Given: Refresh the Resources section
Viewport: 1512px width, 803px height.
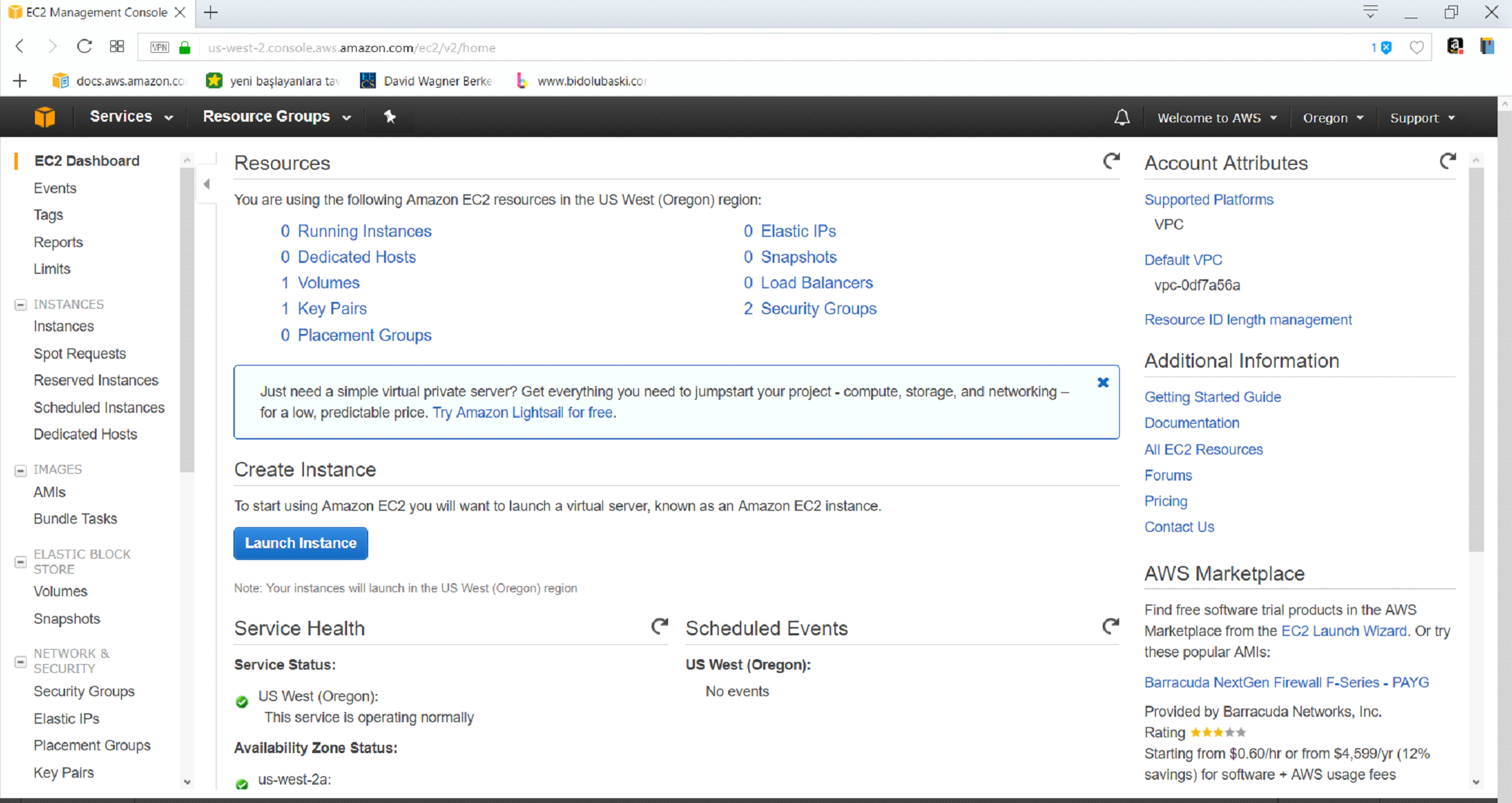Looking at the screenshot, I should coord(1112,161).
